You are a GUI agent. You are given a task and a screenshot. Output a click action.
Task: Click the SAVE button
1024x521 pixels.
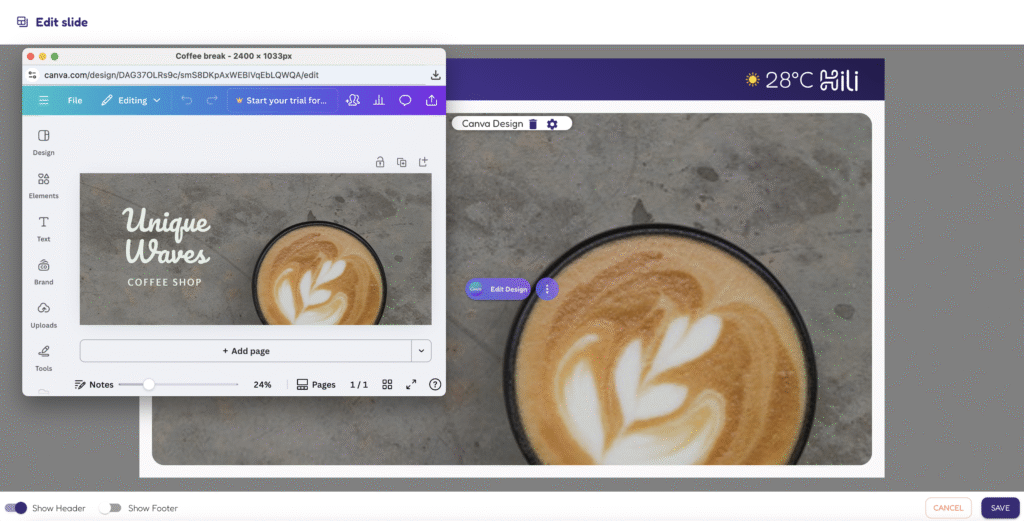pos(999,508)
